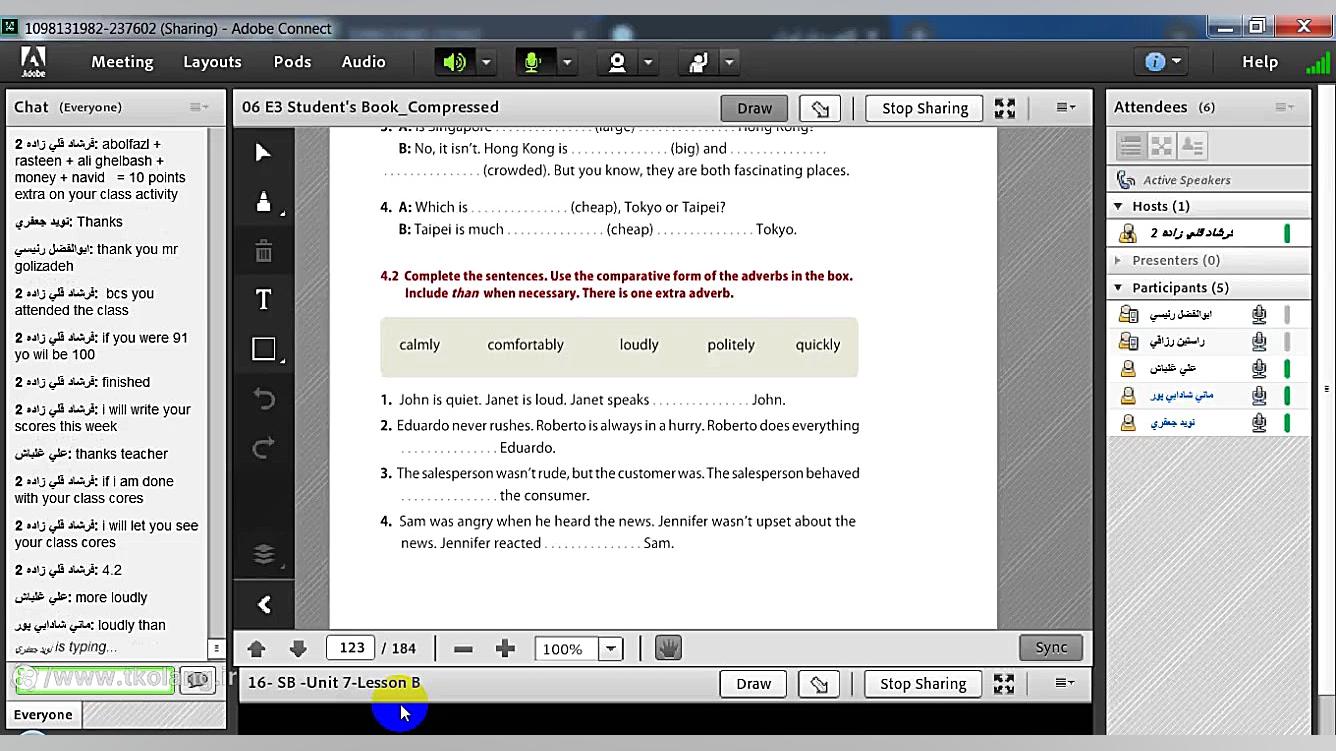
Task: Zoom in with the plus button
Action: point(505,648)
